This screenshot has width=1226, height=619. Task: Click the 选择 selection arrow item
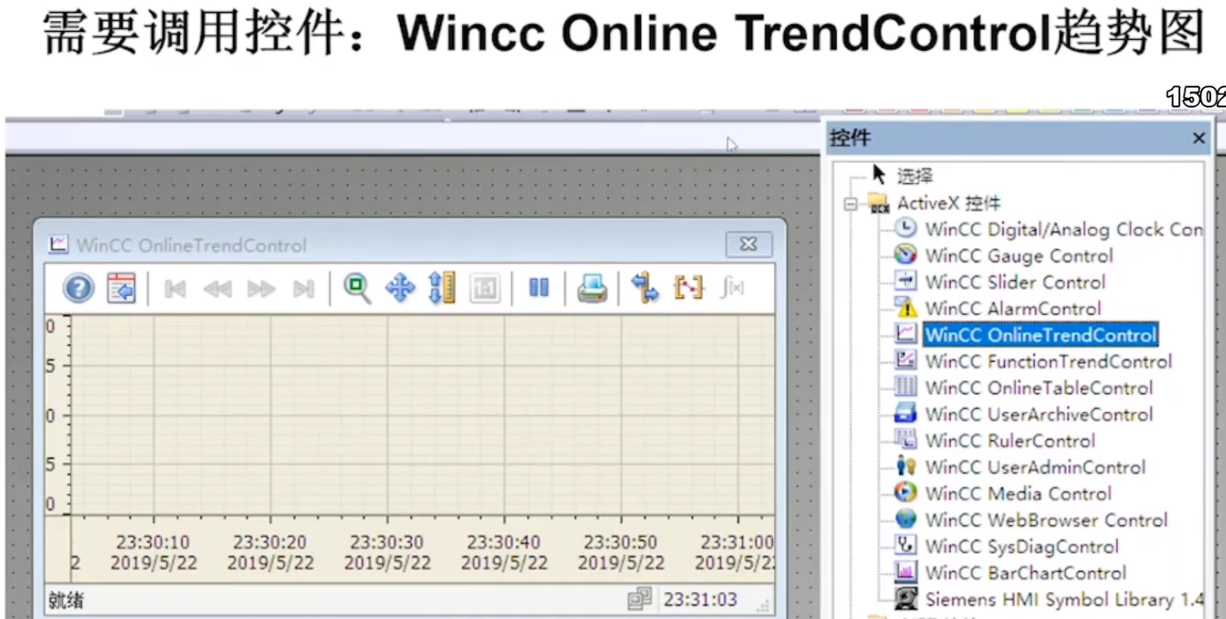click(x=913, y=175)
